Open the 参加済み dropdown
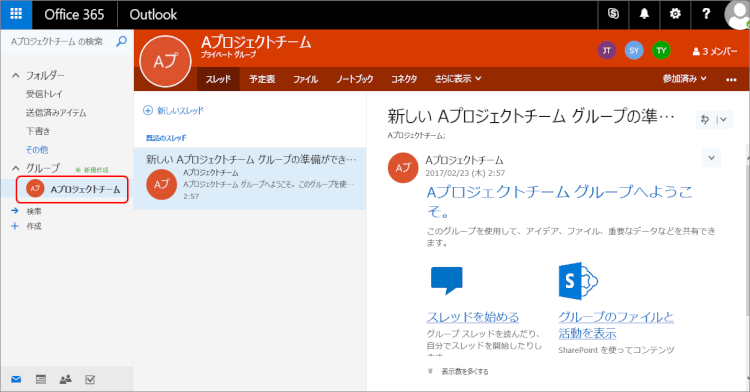 click(684, 79)
